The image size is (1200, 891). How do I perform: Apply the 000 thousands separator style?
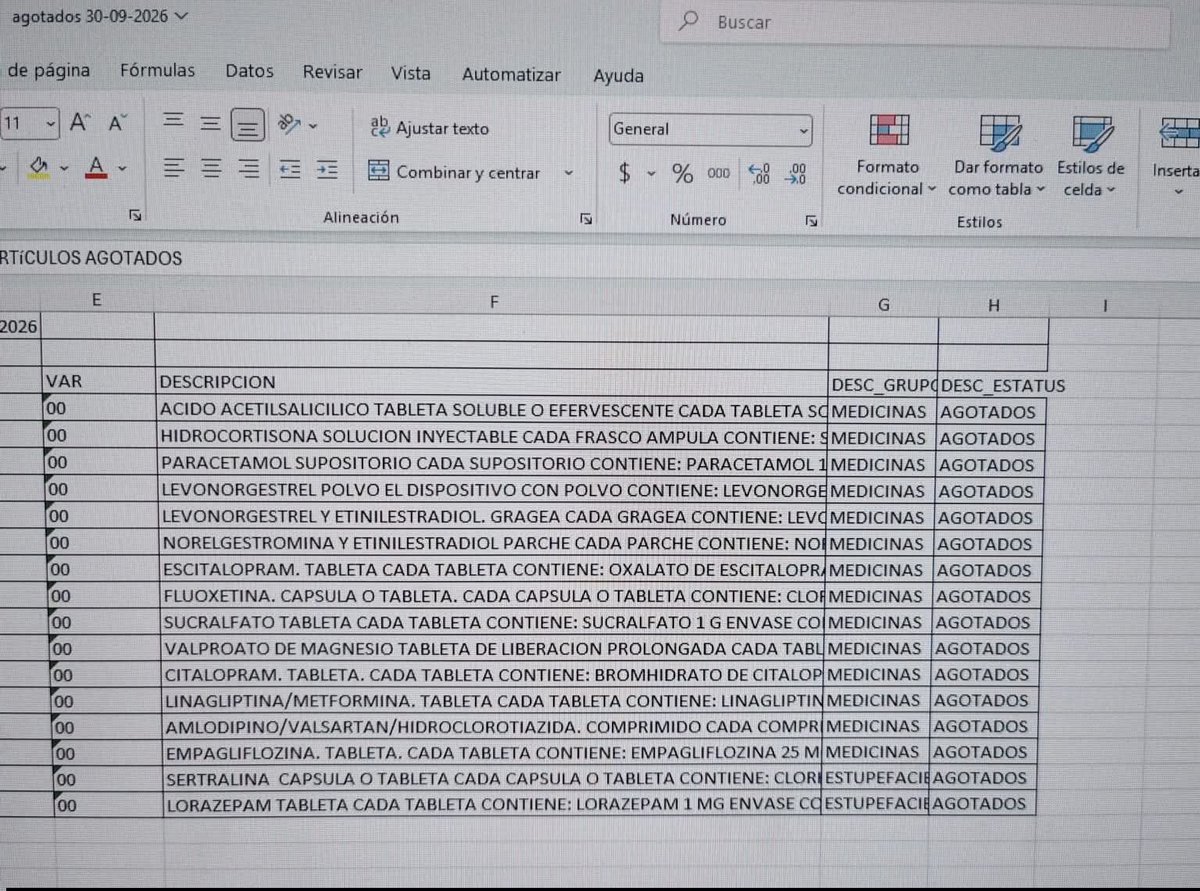[x=718, y=174]
